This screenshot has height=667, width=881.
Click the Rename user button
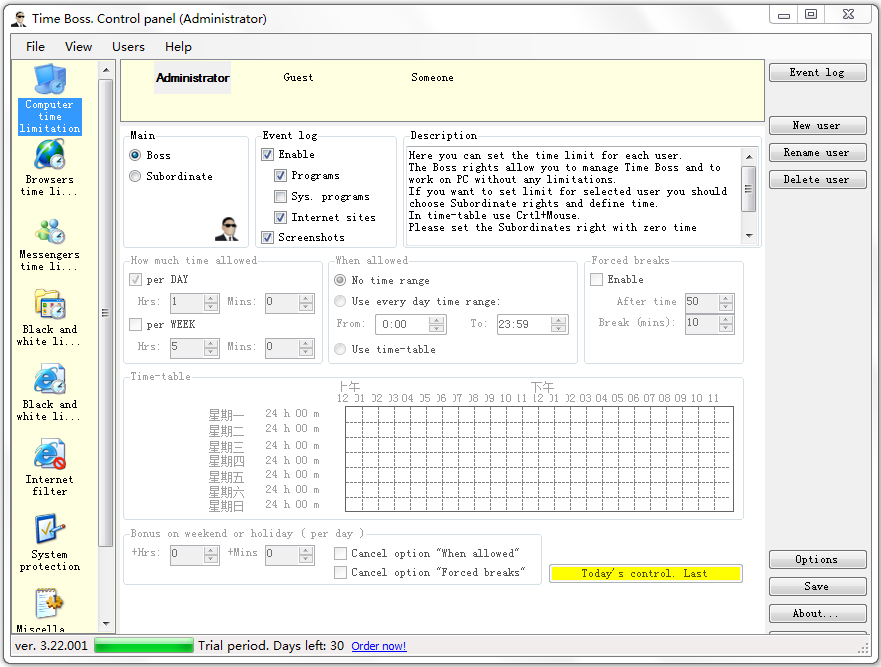817,152
